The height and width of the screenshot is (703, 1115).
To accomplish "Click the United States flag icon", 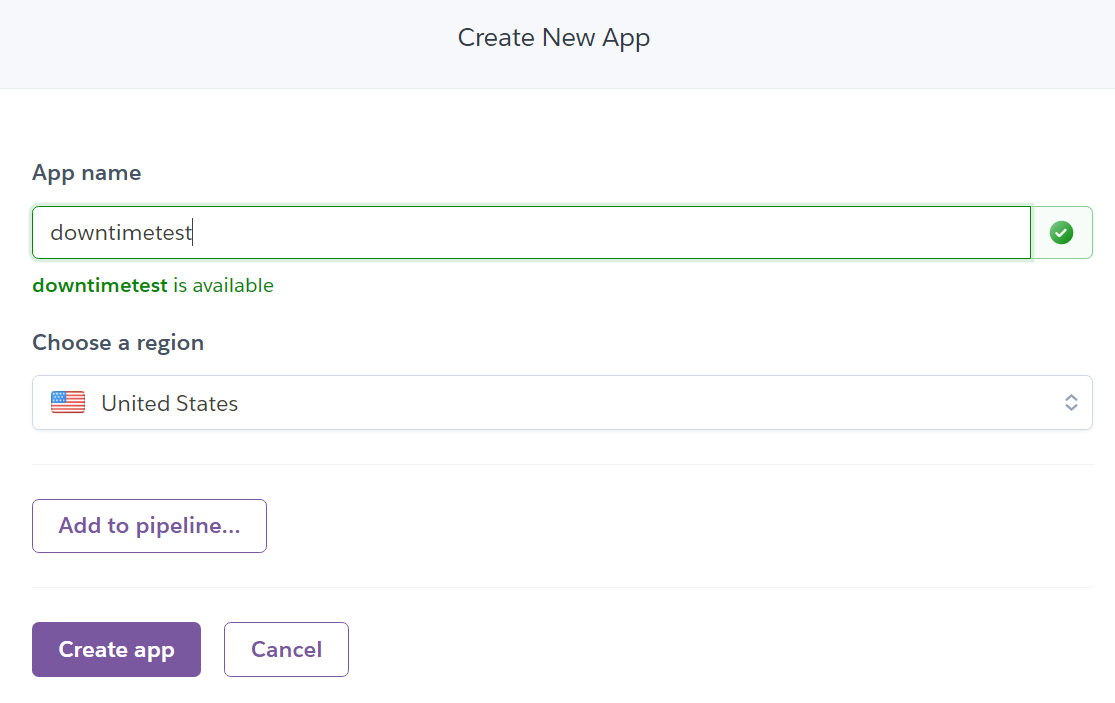I will pyautogui.click(x=68, y=403).
